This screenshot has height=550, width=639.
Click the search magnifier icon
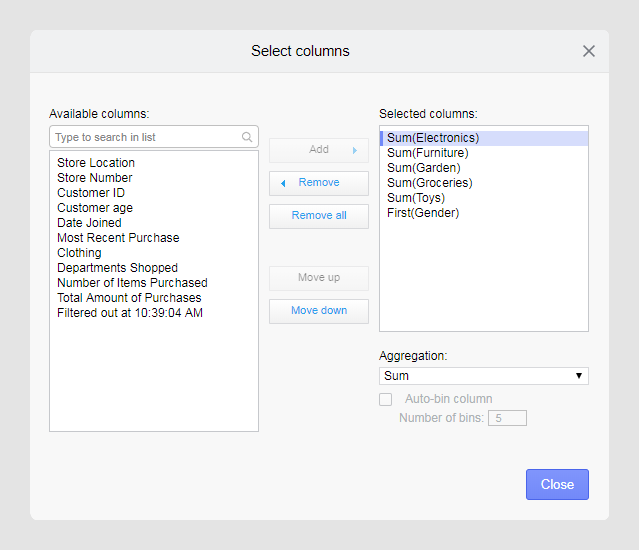[x=247, y=137]
